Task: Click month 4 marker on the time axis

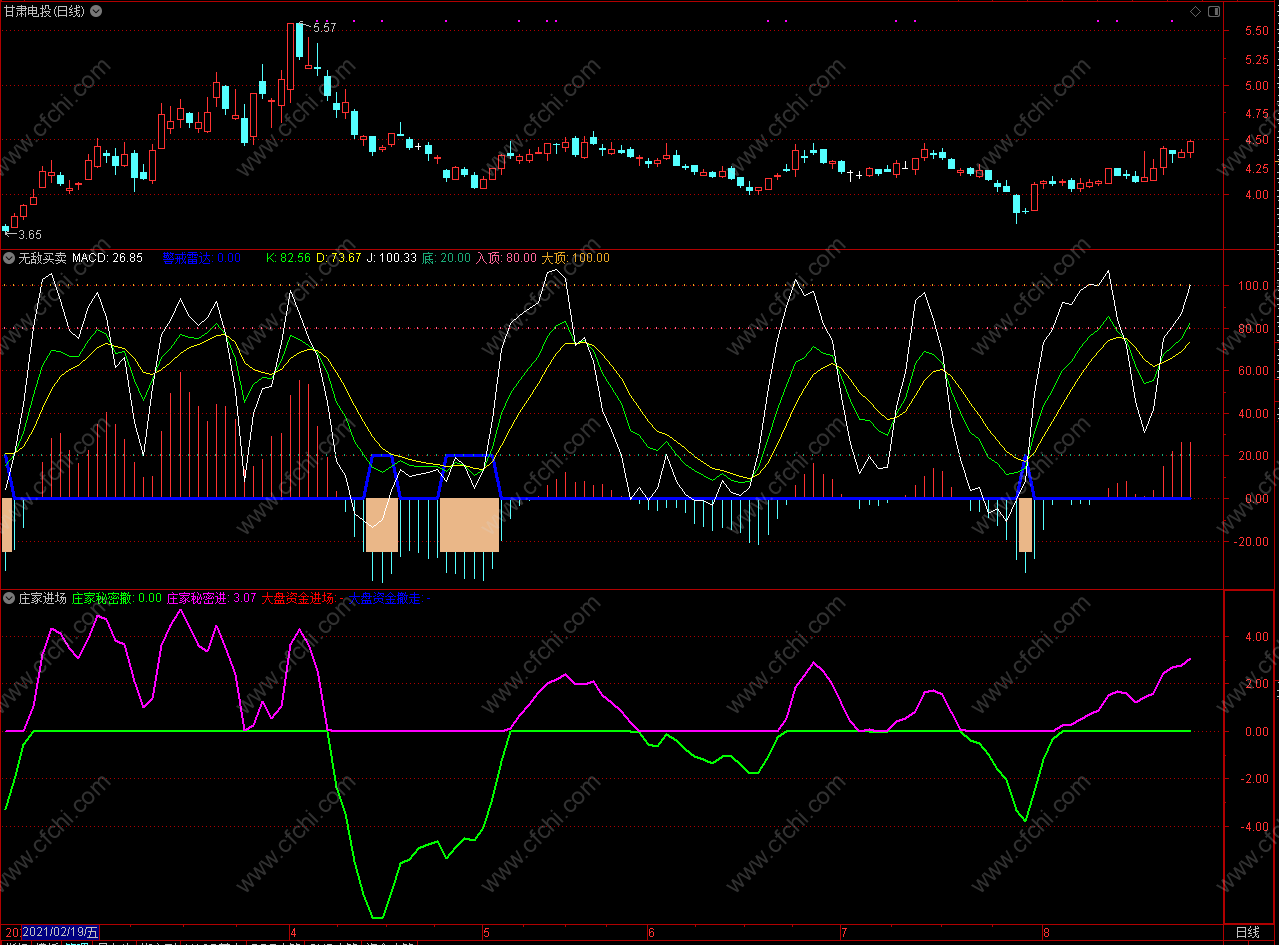Action: click(x=293, y=932)
